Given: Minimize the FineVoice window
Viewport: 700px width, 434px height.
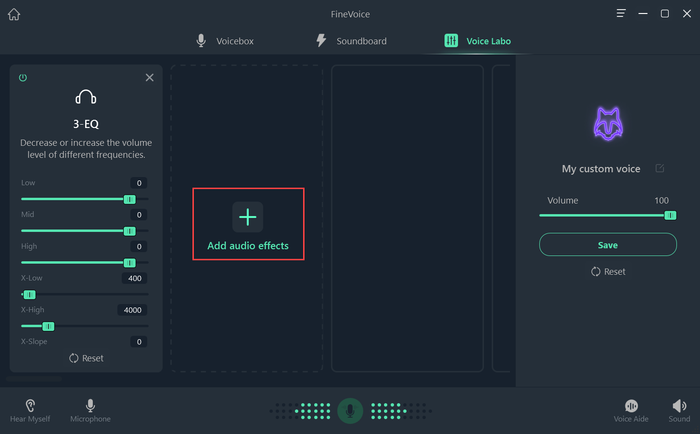Looking at the screenshot, I should point(643,13).
